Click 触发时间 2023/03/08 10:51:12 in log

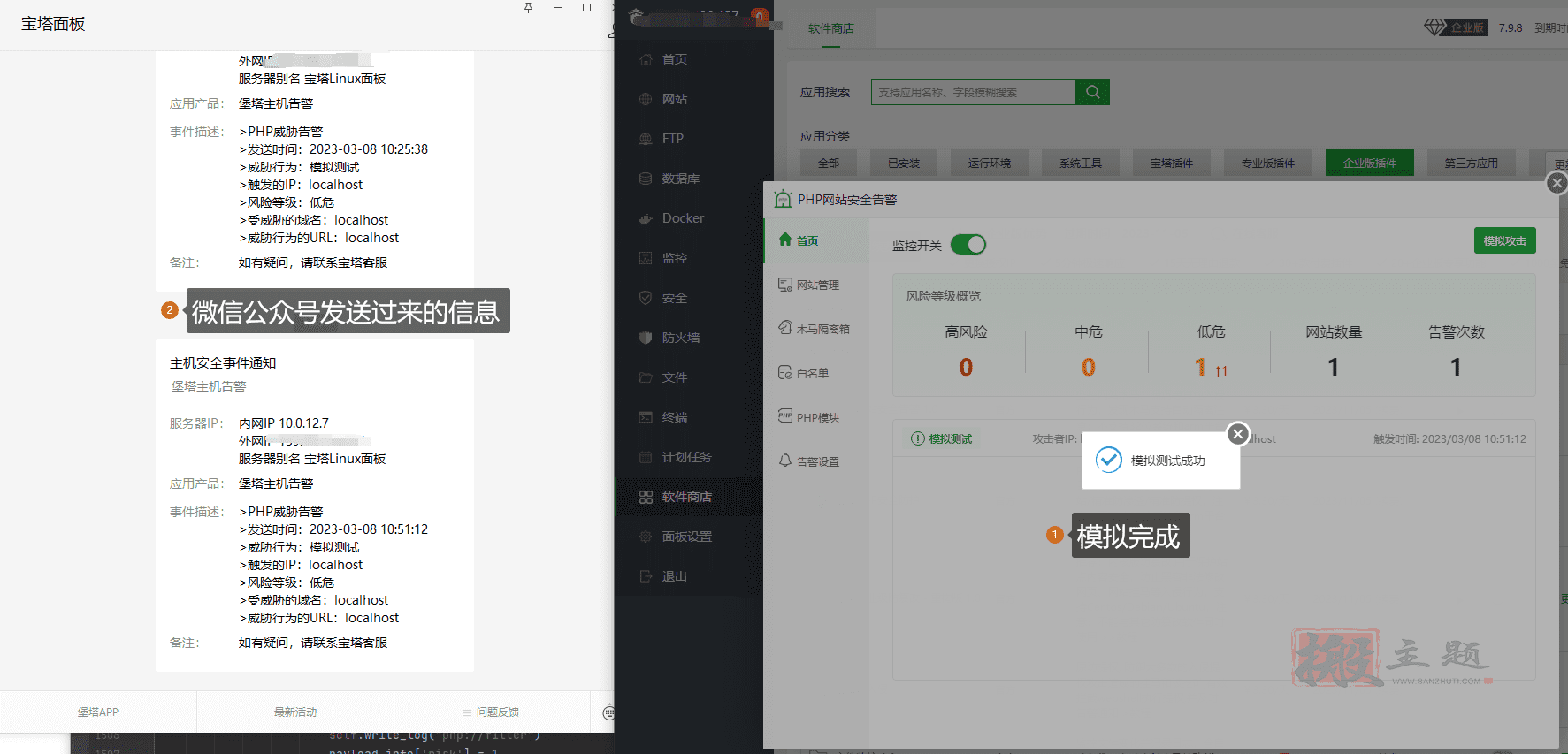[1449, 438]
